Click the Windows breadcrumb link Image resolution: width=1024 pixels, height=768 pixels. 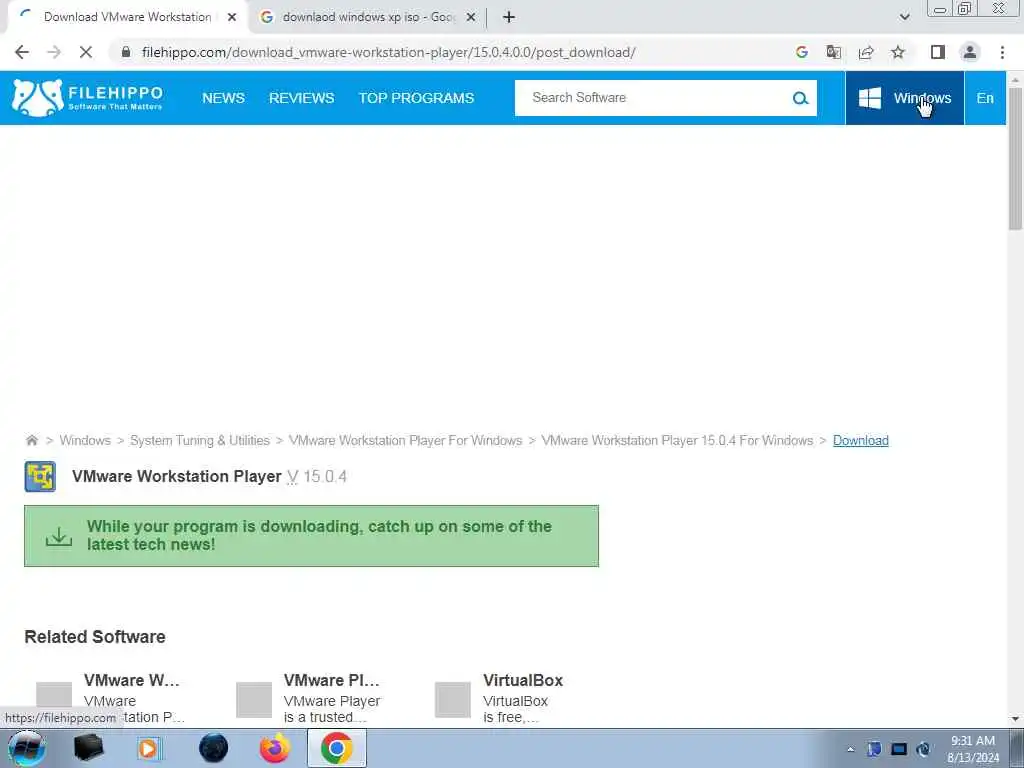click(85, 440)
